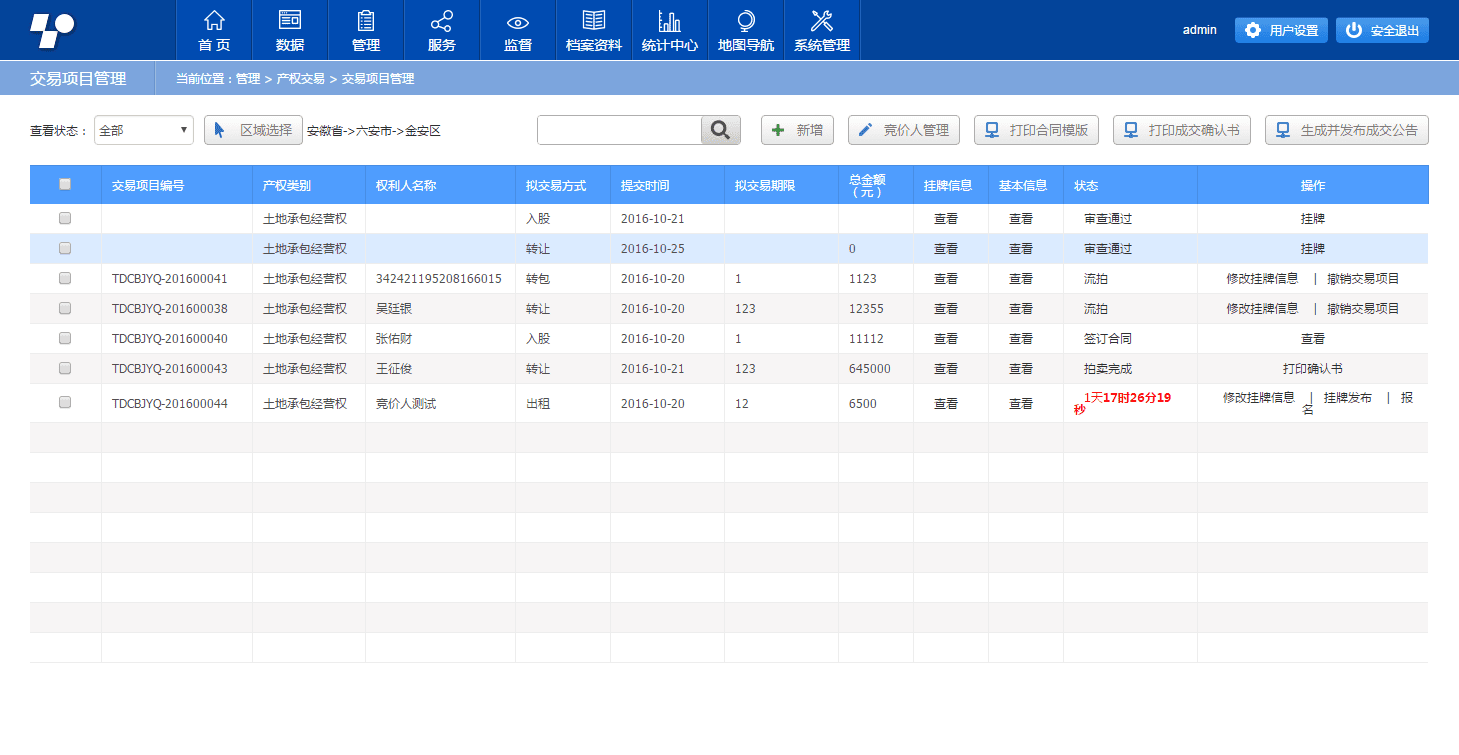This screenshot has width=1459, height=755.
Task: Open the 管理 clipboard navigation icon
Action: (366, 31)
